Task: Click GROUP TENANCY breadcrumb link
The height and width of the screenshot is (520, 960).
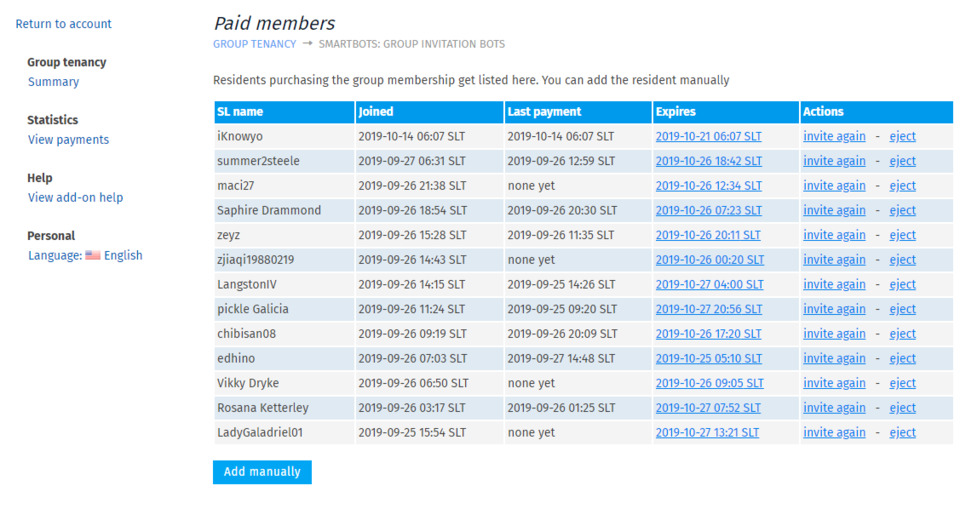Action: [x=254, y=44]
